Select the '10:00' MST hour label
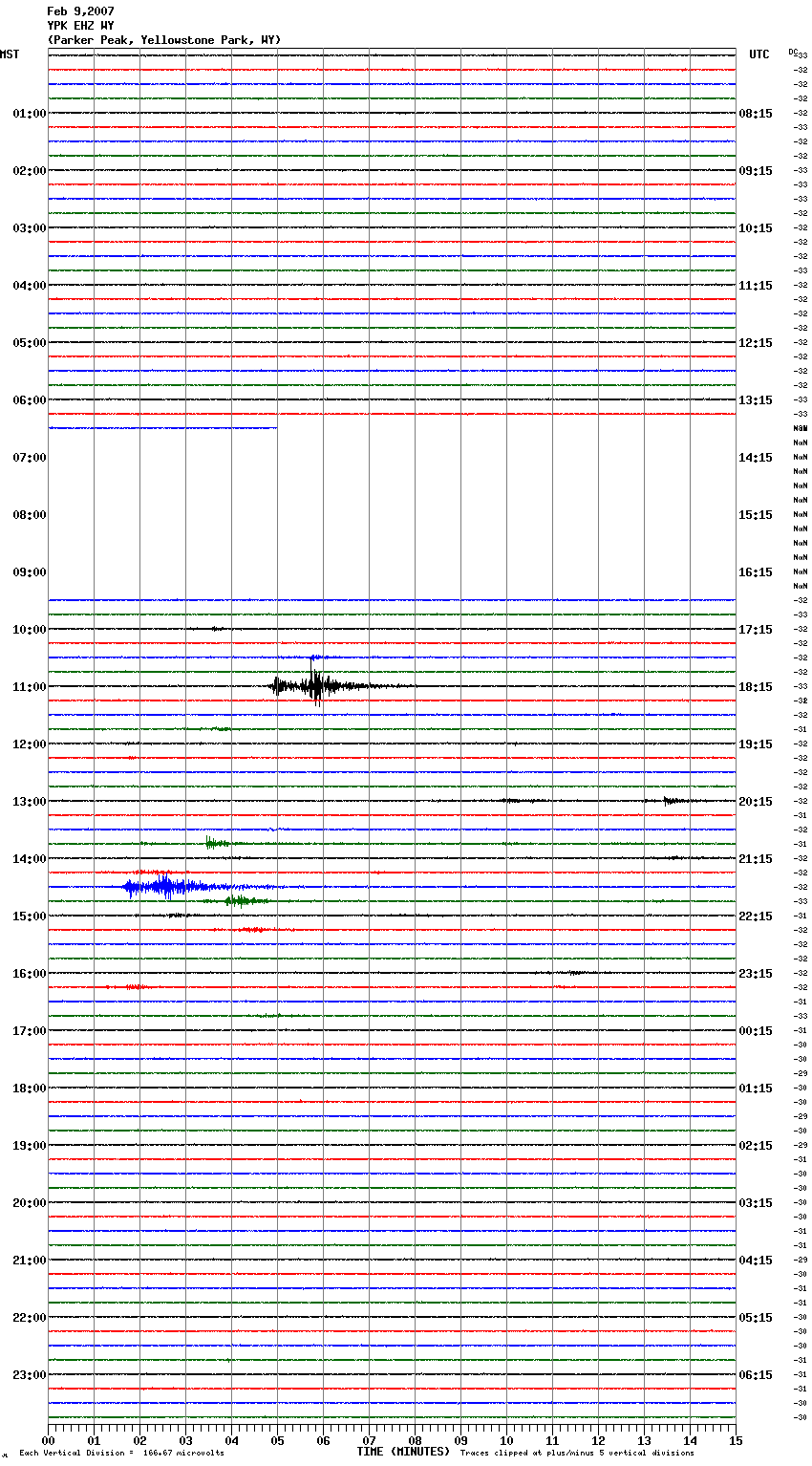 pos(30,630)
